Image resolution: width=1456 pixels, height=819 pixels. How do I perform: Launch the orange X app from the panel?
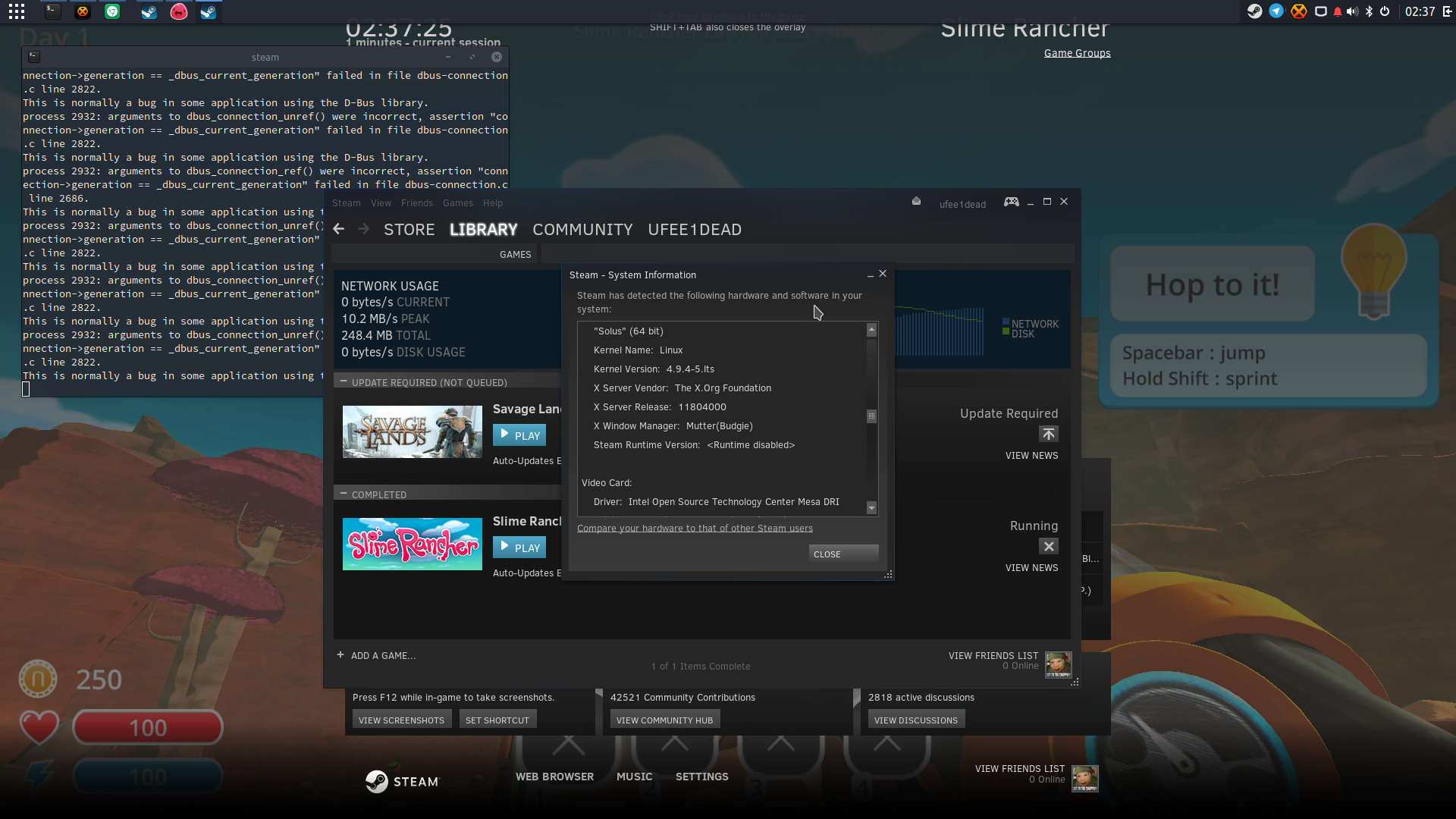[83, 11]
